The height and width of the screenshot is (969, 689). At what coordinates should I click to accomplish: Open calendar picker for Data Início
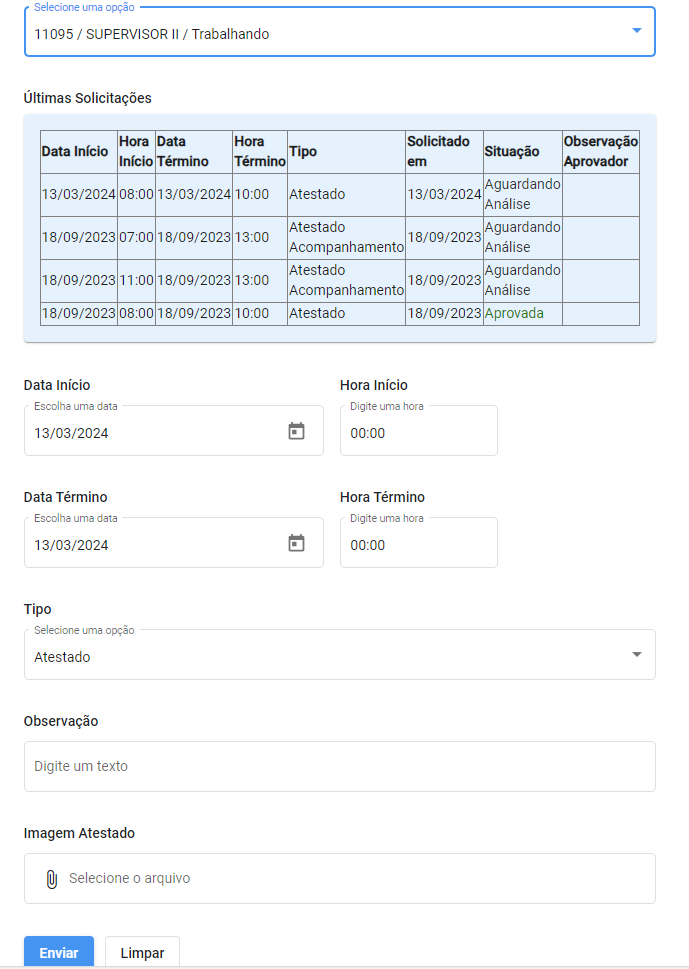(x=297, y=431)
